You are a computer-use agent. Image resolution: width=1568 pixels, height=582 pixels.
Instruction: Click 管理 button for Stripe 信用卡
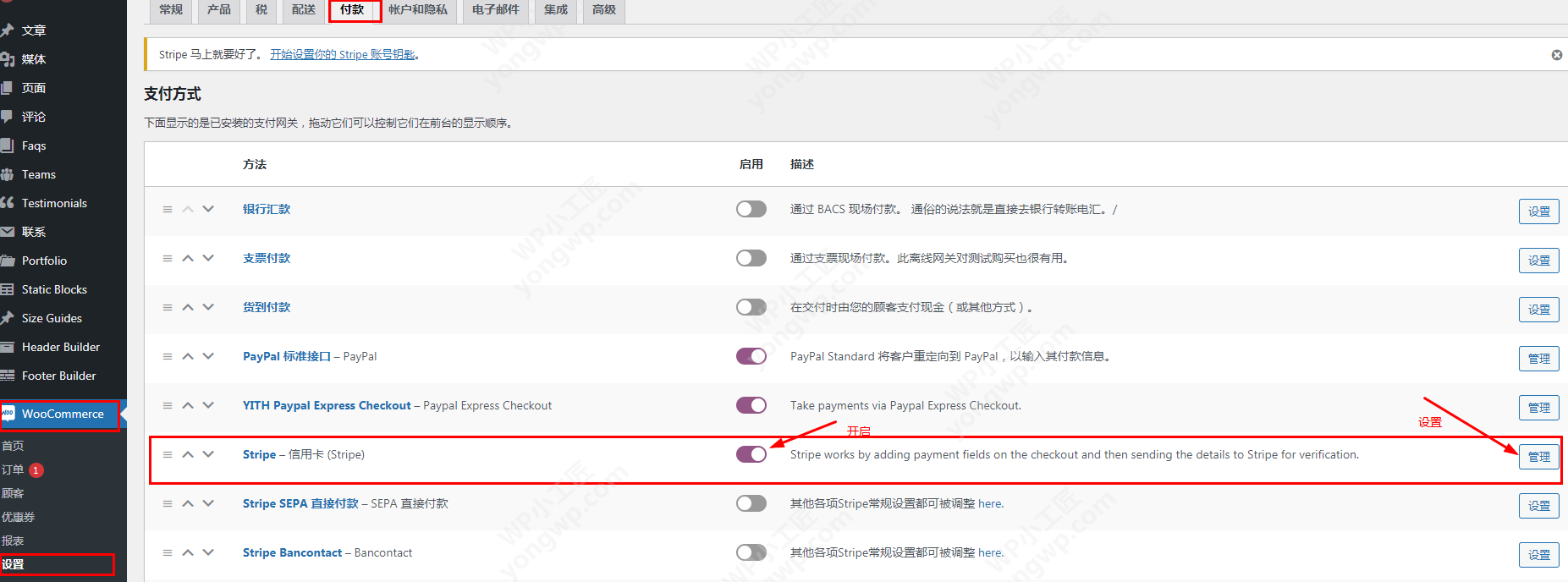(1538, 457)
